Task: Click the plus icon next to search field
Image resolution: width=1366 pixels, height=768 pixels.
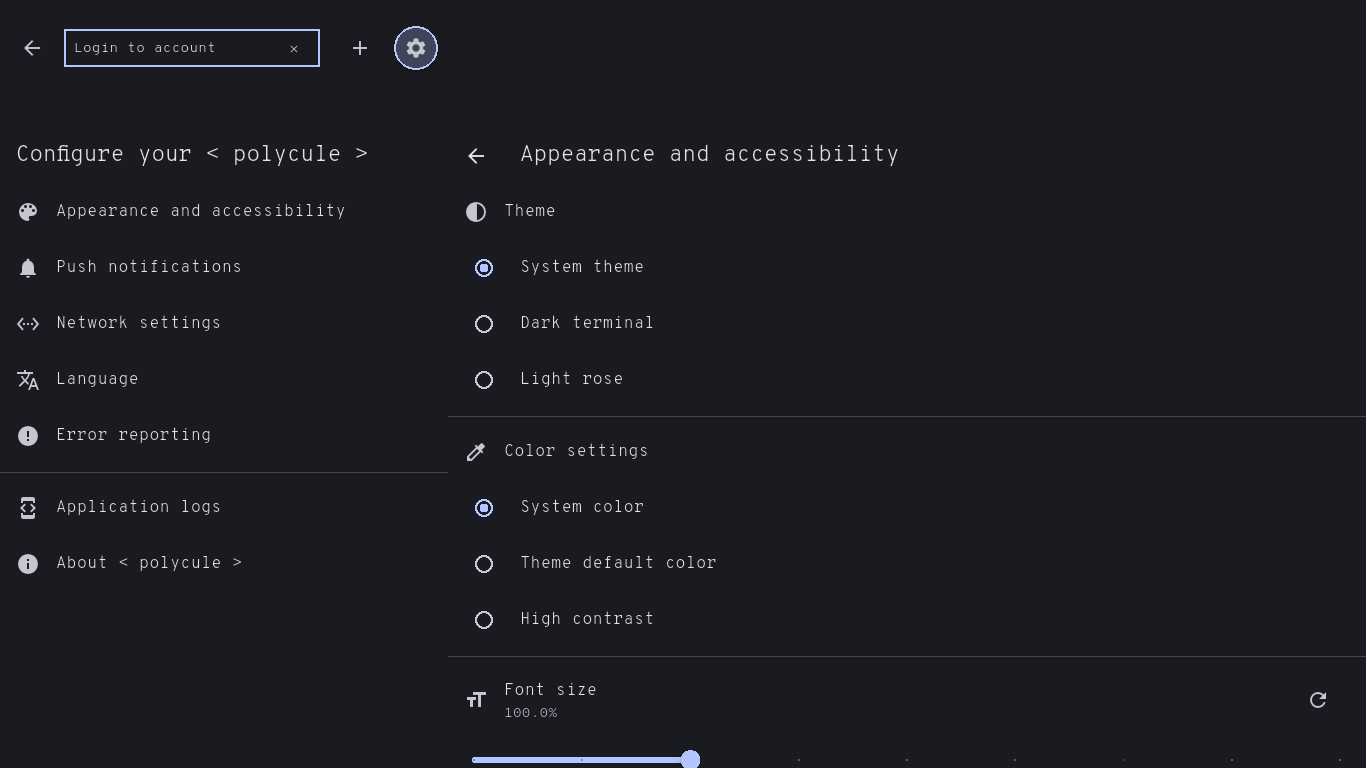Action: pos(360,48)
